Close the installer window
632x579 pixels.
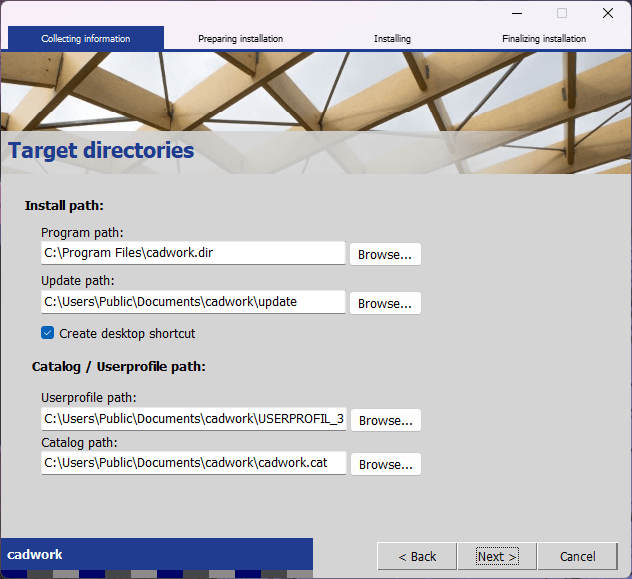tap(608, 13)
